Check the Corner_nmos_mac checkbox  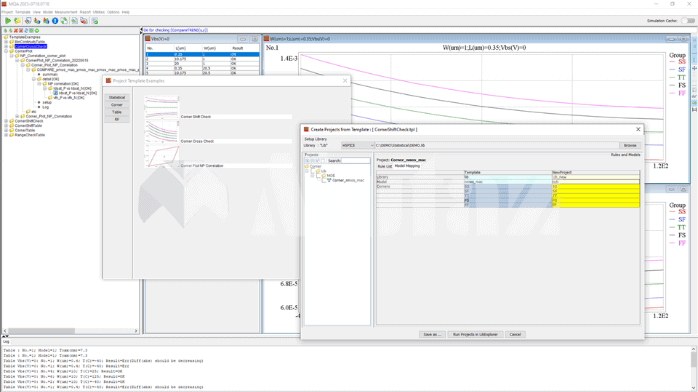[324, 180]
